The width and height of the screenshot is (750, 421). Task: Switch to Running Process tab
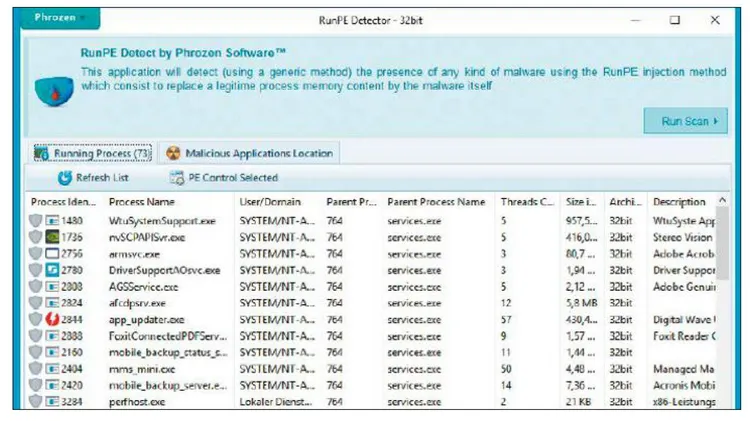[x=93, y=154]
